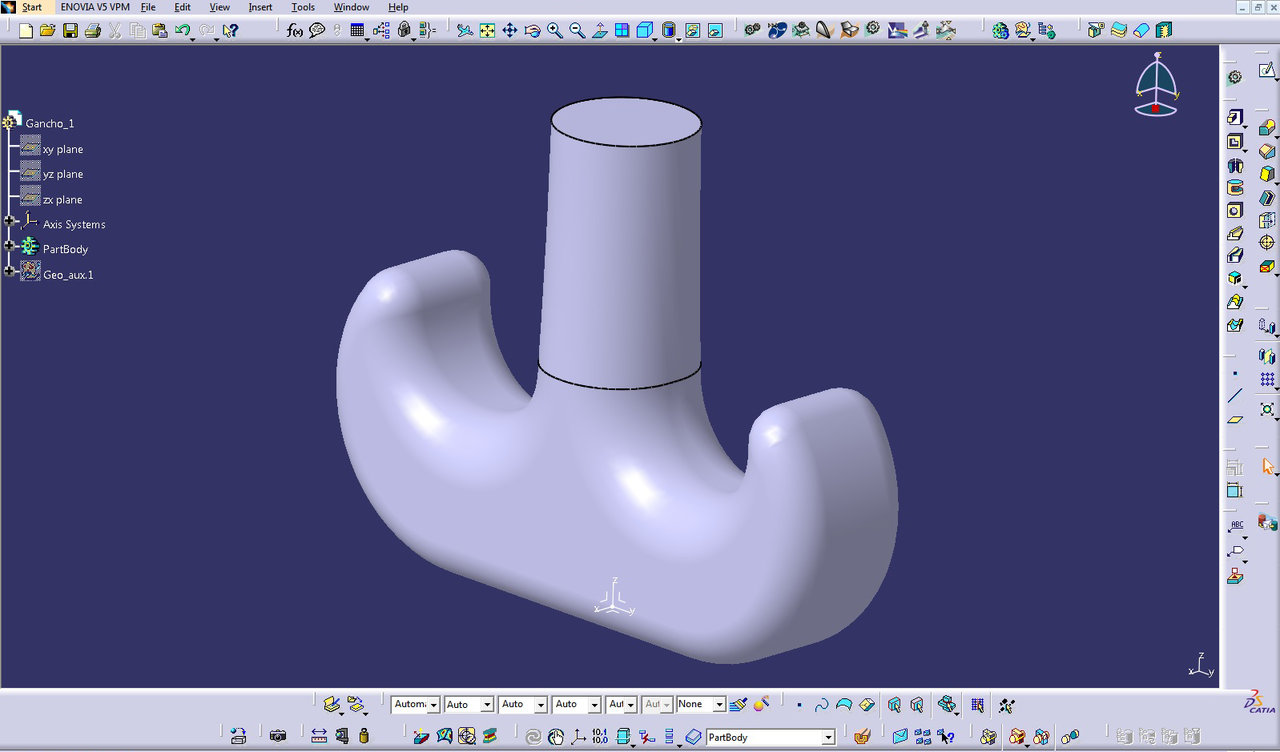
Task: Click the hook's top circular face
Action: [x=626, y=121]
